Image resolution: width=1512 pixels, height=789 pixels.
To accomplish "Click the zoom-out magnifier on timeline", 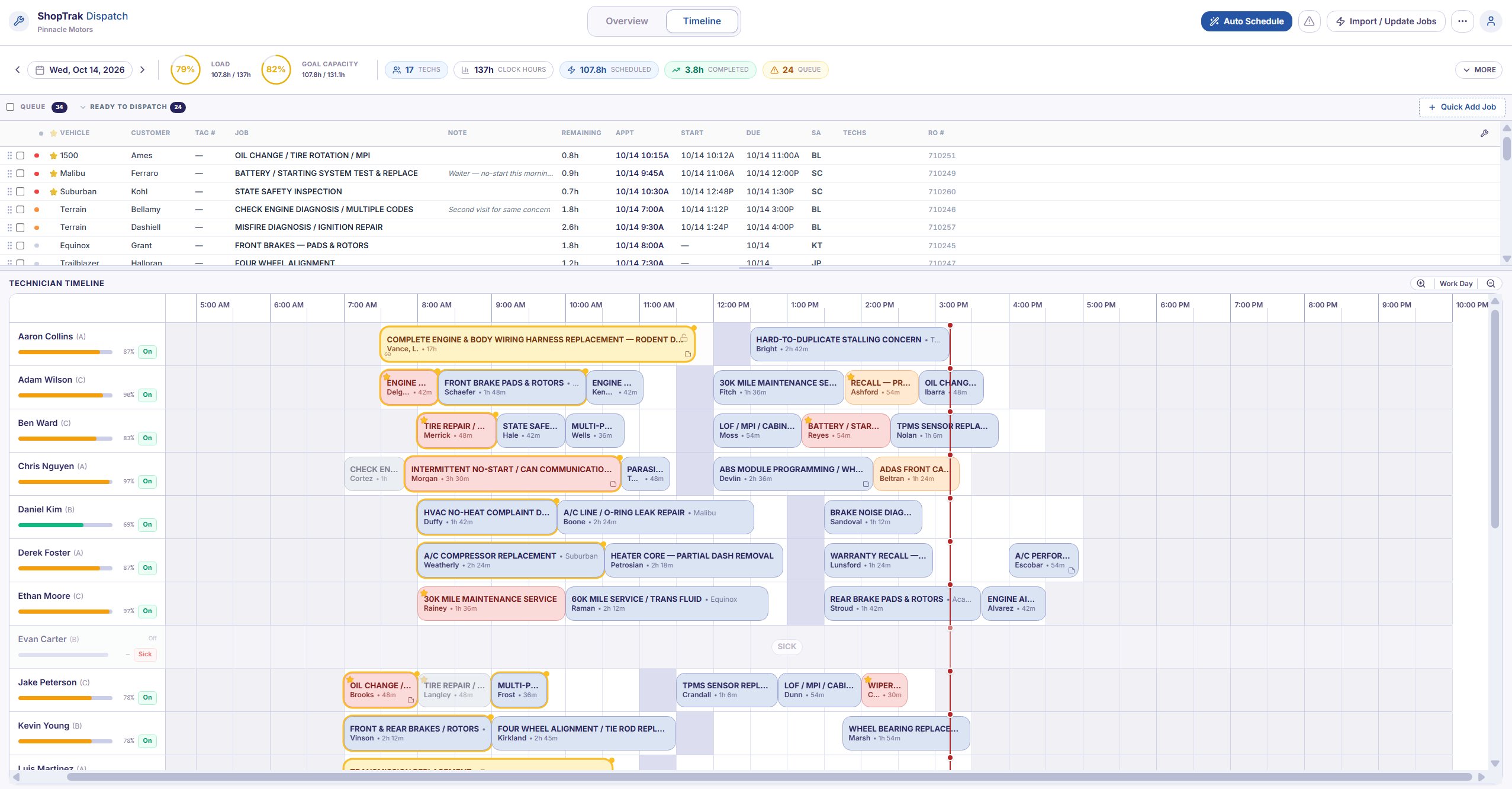I will point(1491,284).
